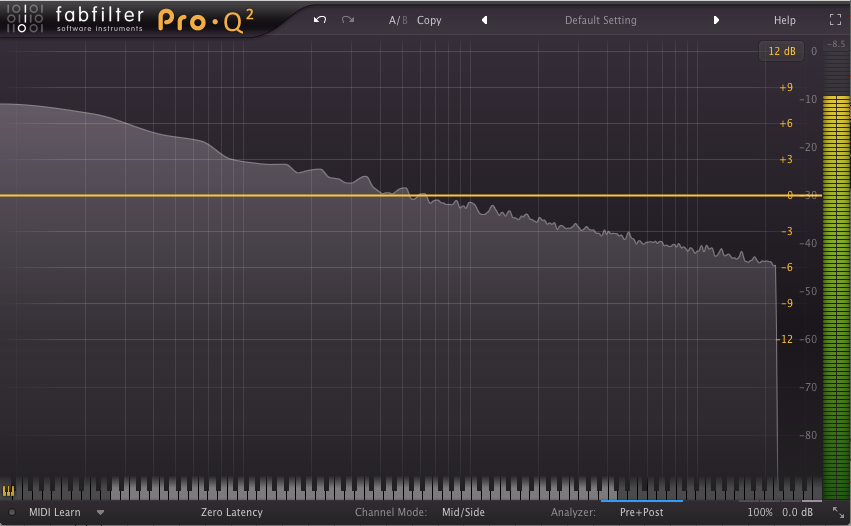Click the -8.5 peak level readout
The image size is (851, 526).
pos(836,44)
